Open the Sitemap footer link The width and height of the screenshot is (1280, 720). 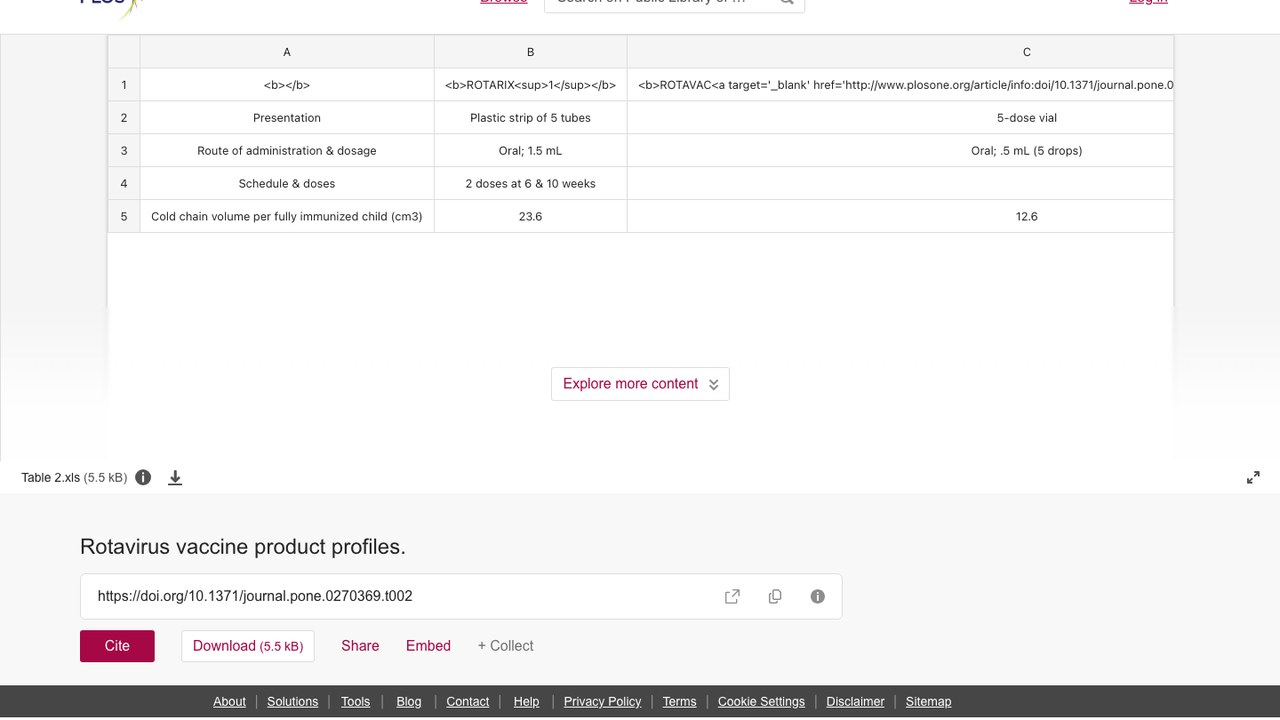pyautogui.click(x=928, y=702)
